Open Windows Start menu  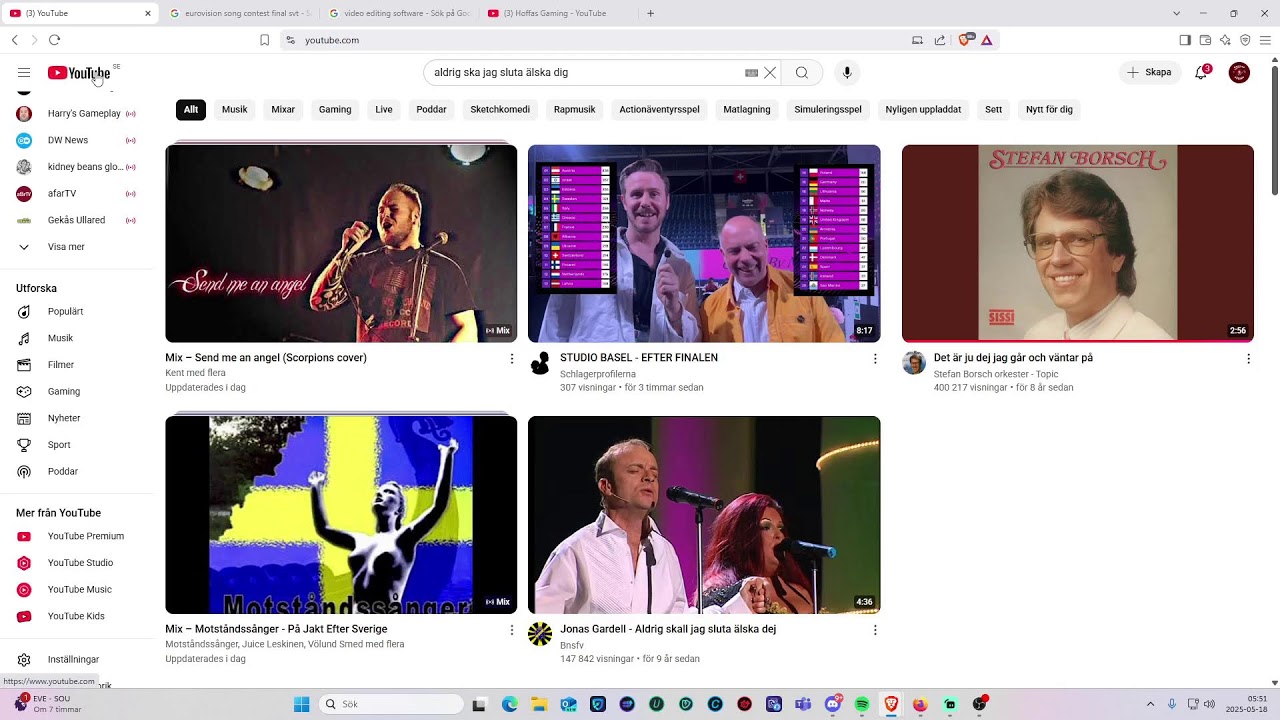pos(301,704)
